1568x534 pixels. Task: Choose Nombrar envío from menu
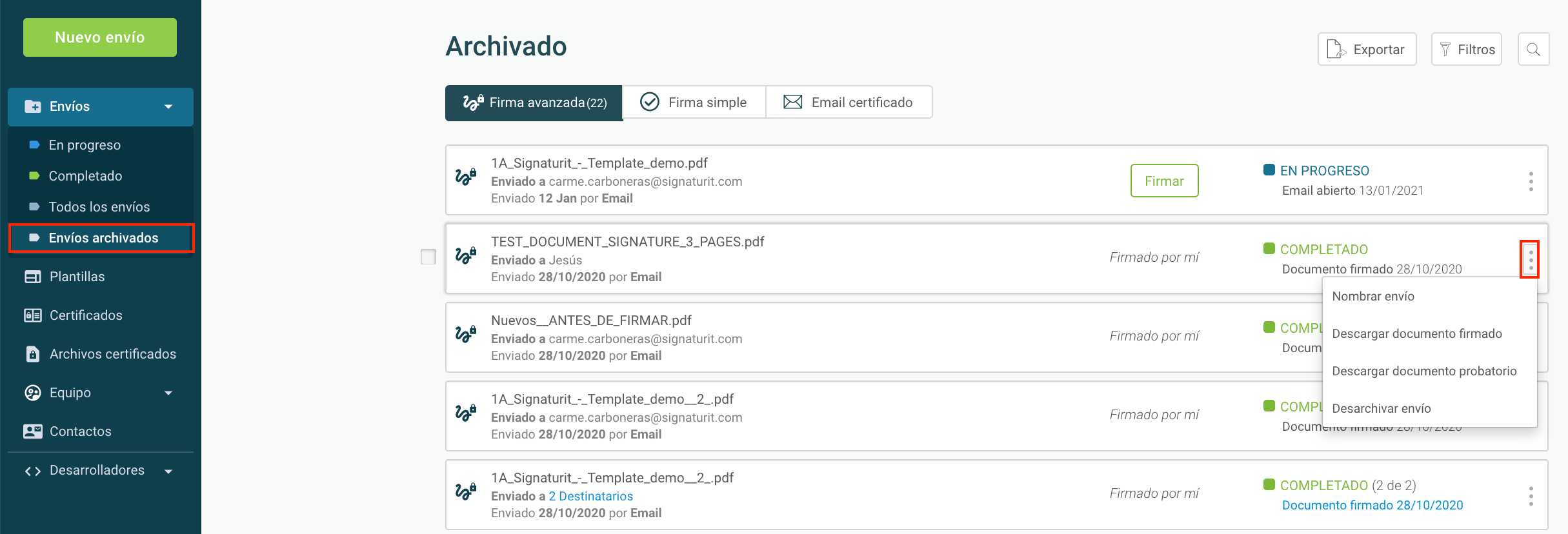pyautogui.click(x=1372, y=296)
